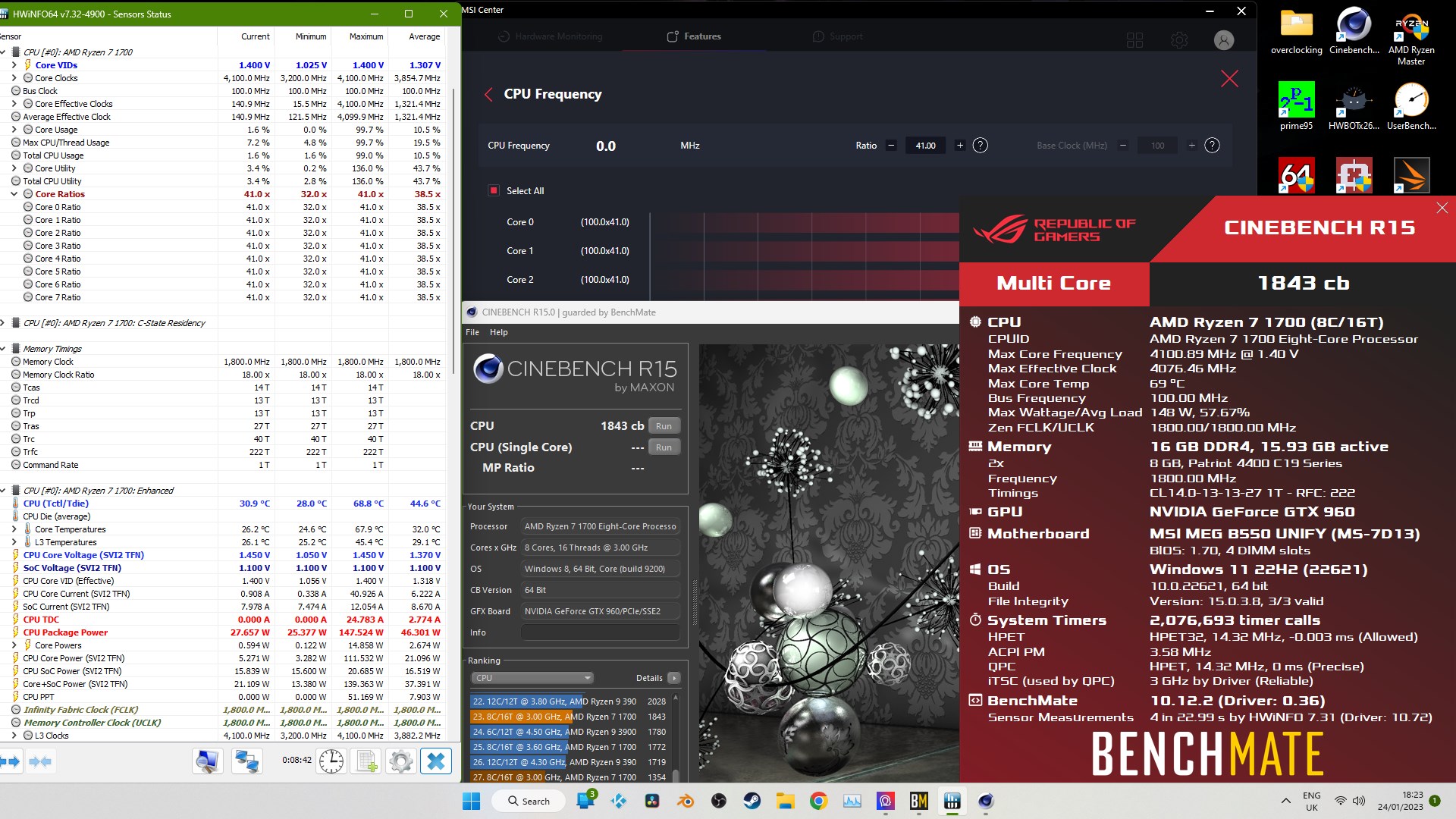The image size is (1456, 819).
Task: Click help icon next to Ratio
Action: point(981,145)
